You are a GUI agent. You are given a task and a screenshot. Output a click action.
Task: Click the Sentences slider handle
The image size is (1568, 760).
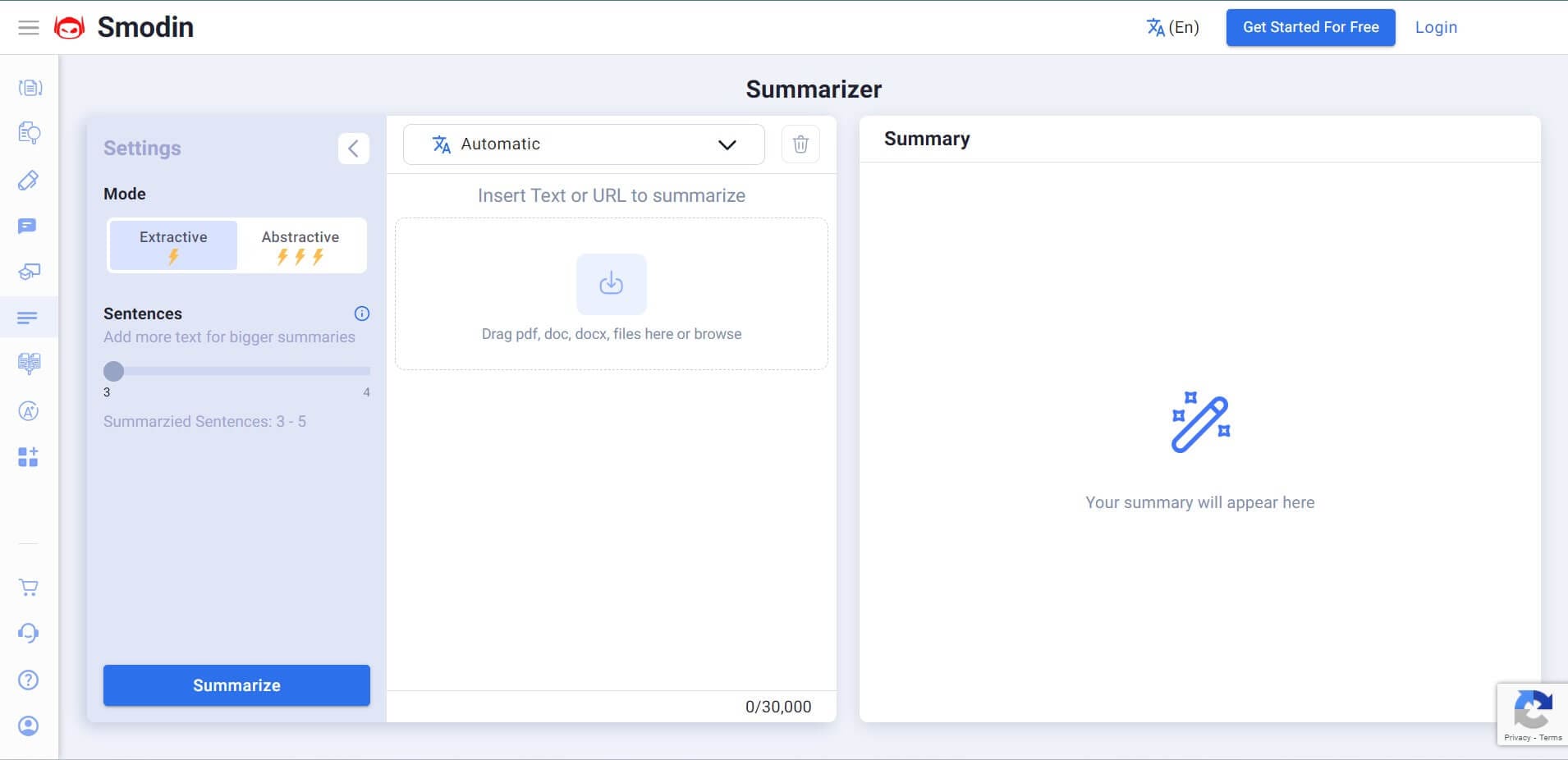point(114,371)
